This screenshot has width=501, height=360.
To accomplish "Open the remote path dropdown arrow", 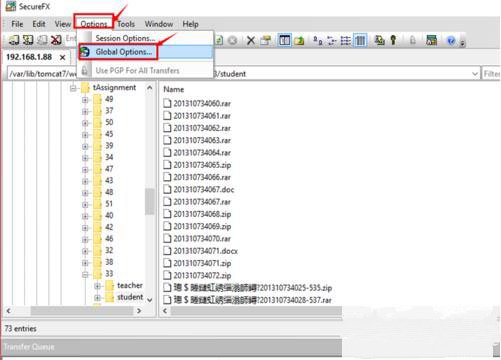I will [475, 74].
